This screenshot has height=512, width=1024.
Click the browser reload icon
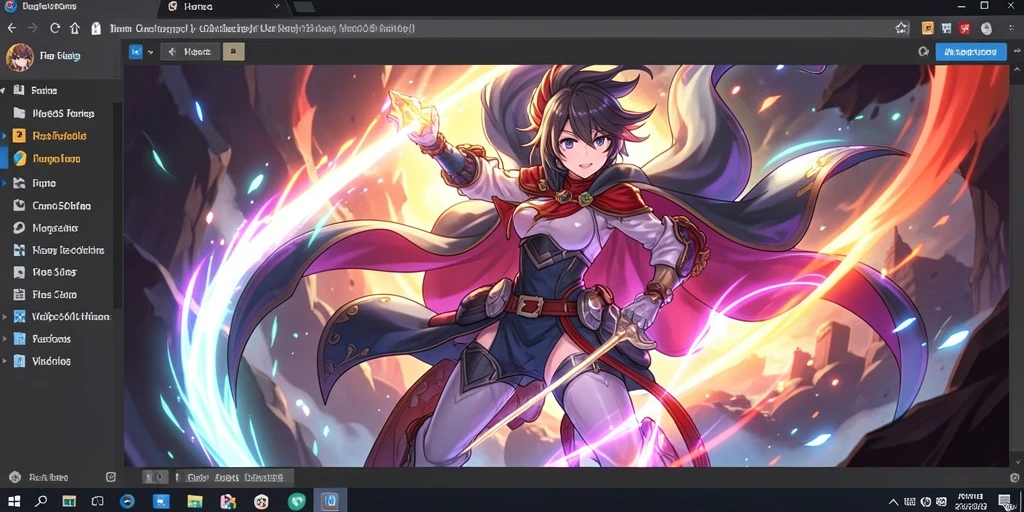55,28
